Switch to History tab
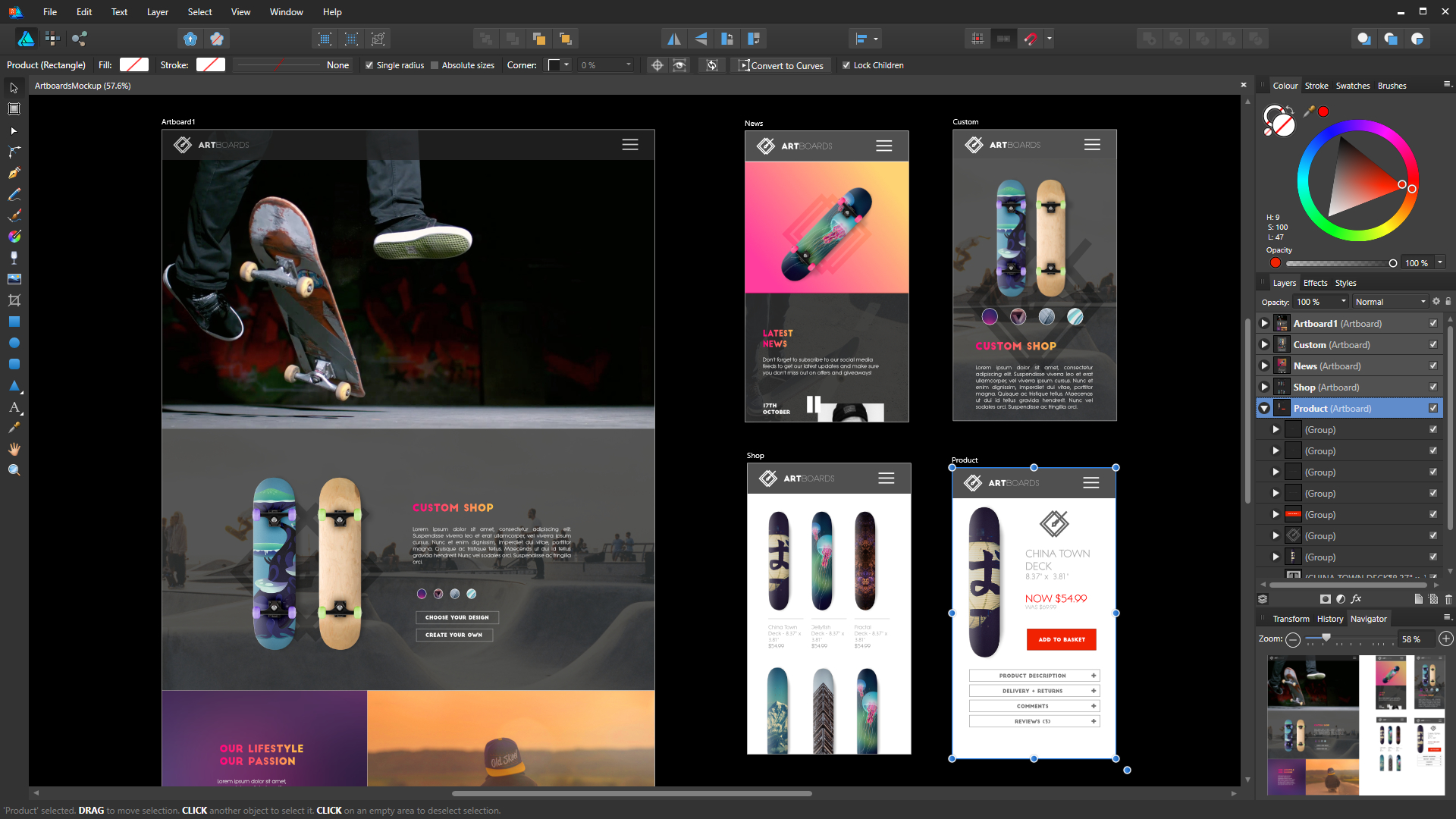Viewport: 1456px width, 819px height. pos(1329,619)
